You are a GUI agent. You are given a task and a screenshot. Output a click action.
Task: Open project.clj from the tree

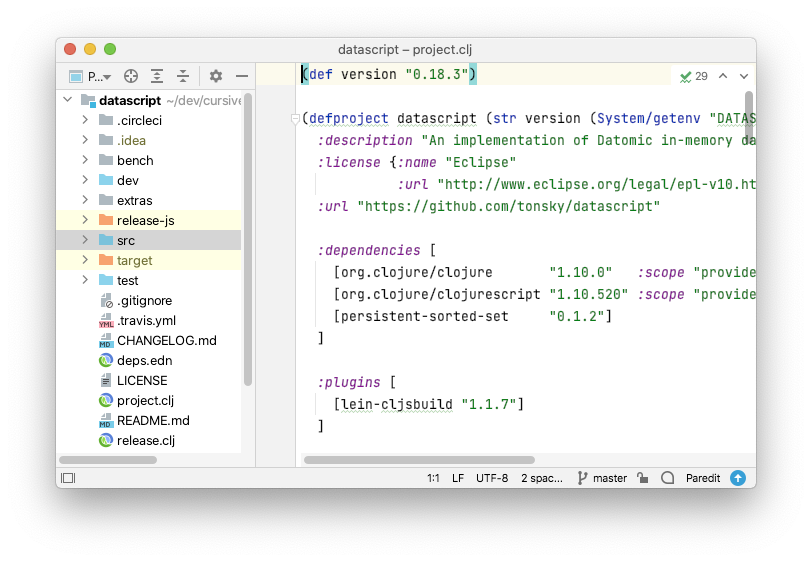click(146, 400)
